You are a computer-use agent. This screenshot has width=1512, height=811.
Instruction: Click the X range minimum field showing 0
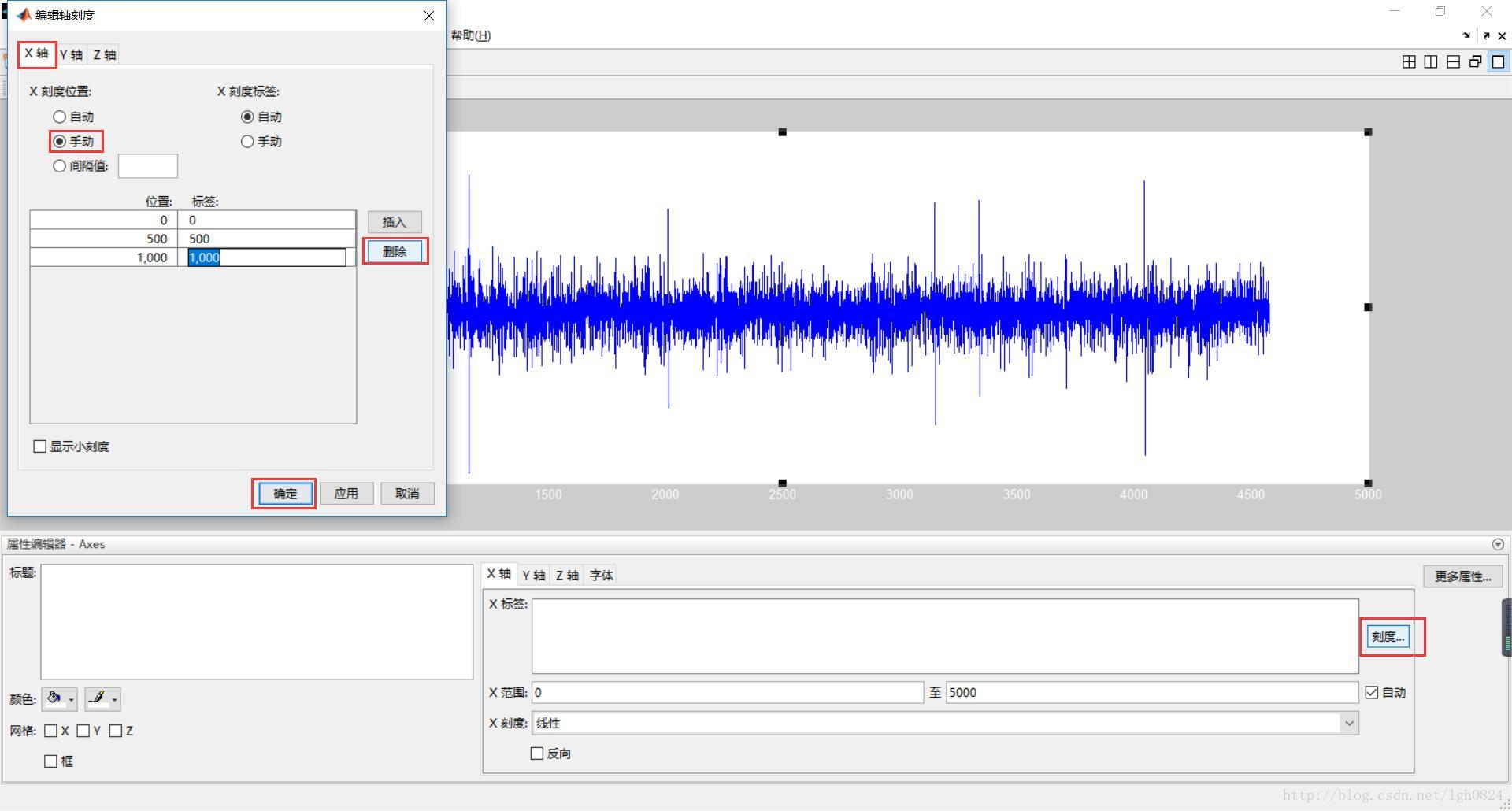(x=728, y=692)
